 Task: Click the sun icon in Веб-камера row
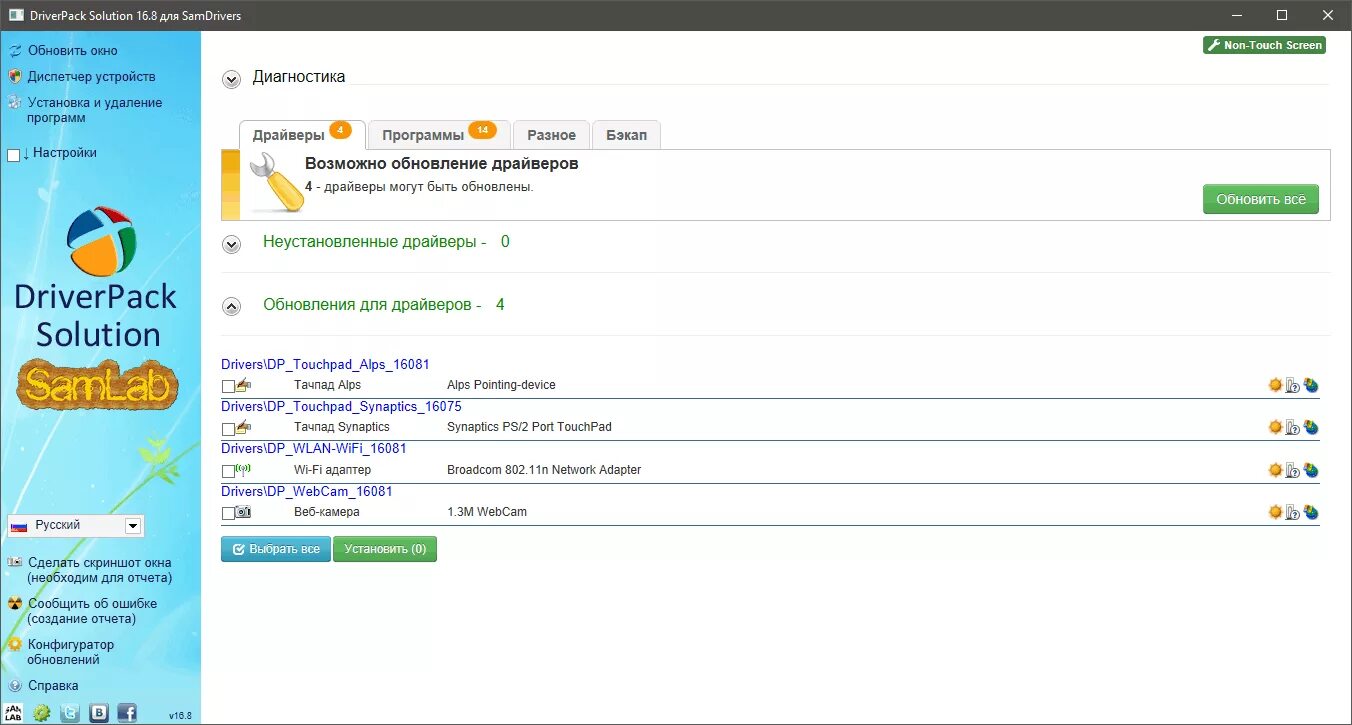point(1275,512)
